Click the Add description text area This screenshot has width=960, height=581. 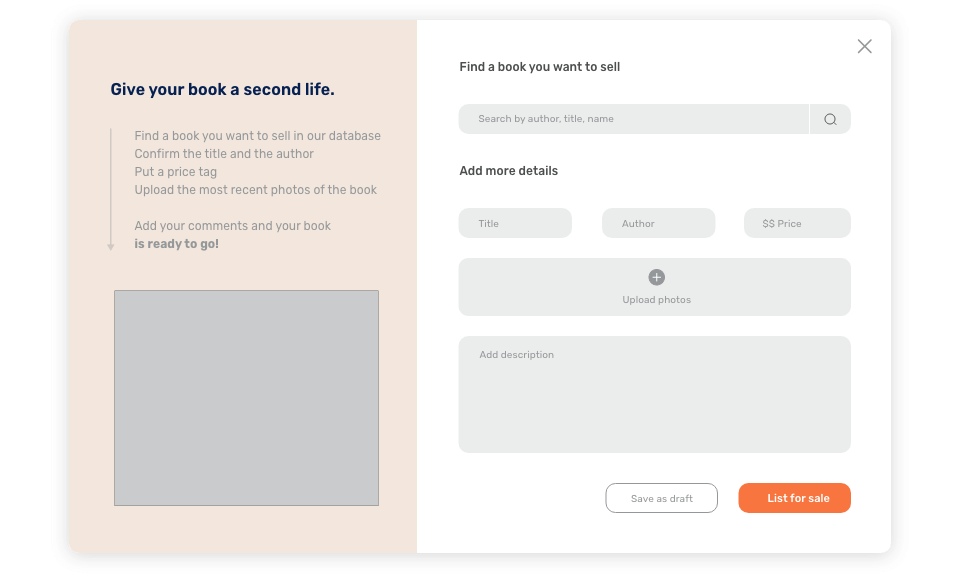coord(654,394)
